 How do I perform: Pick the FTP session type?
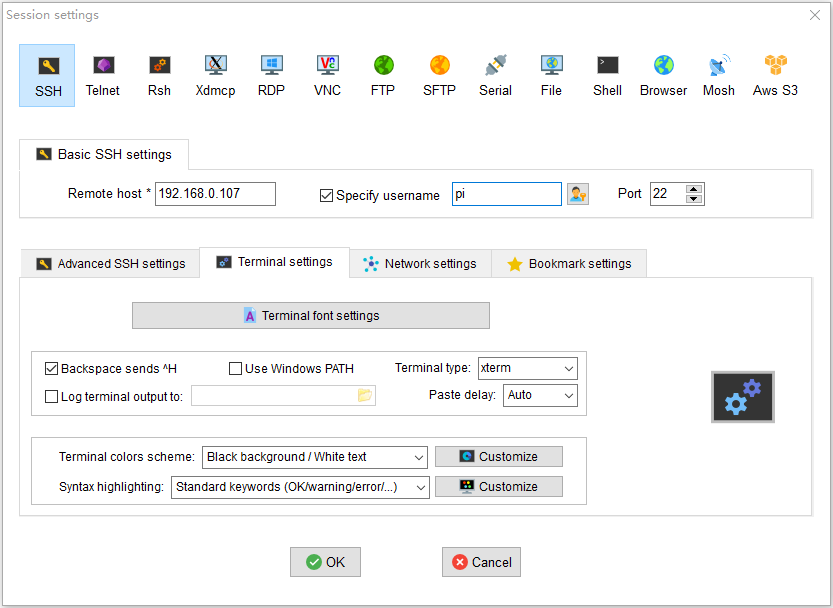(383, 75)
